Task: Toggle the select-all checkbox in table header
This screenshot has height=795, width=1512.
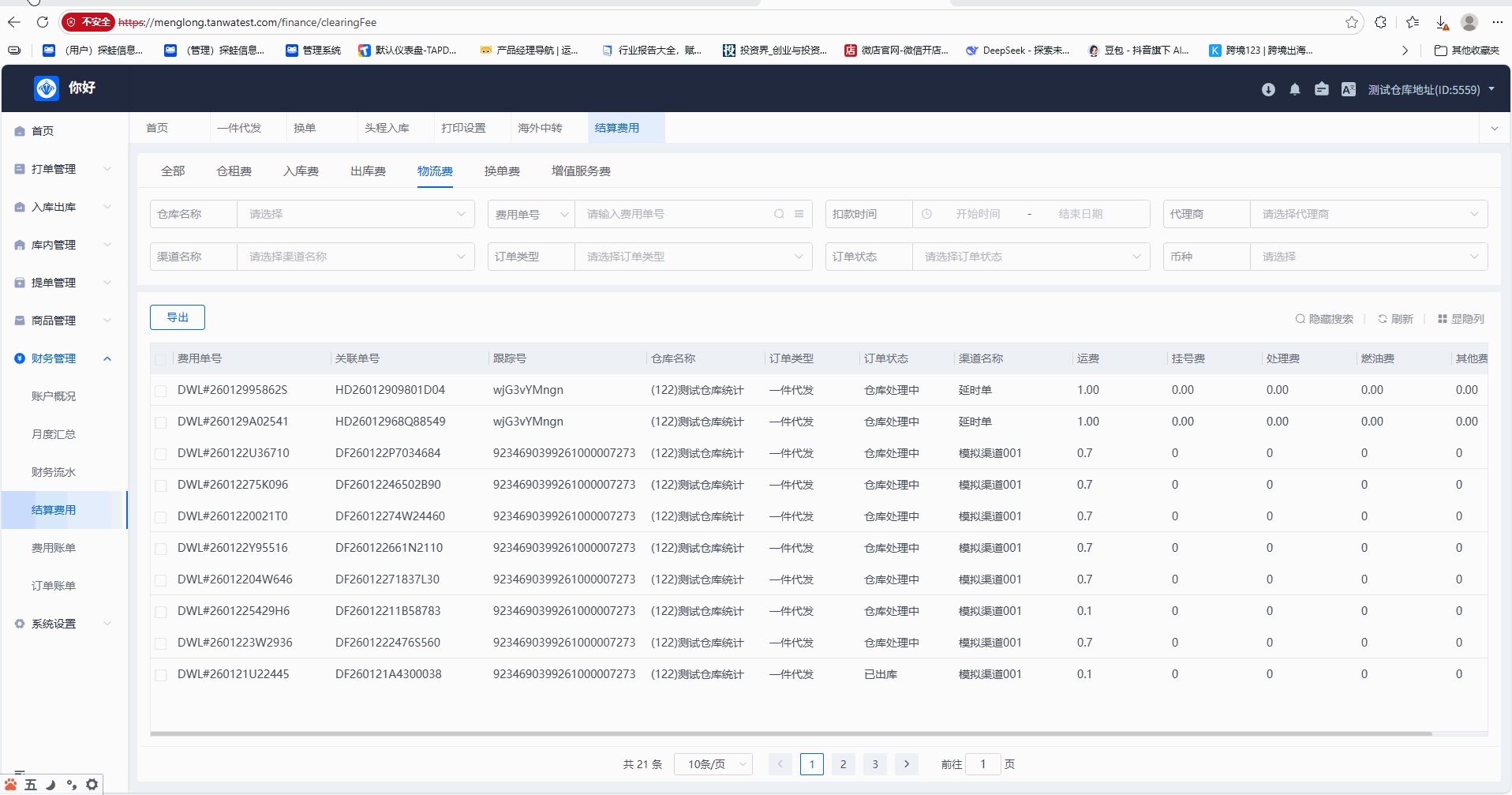Action: click(161, 359)
